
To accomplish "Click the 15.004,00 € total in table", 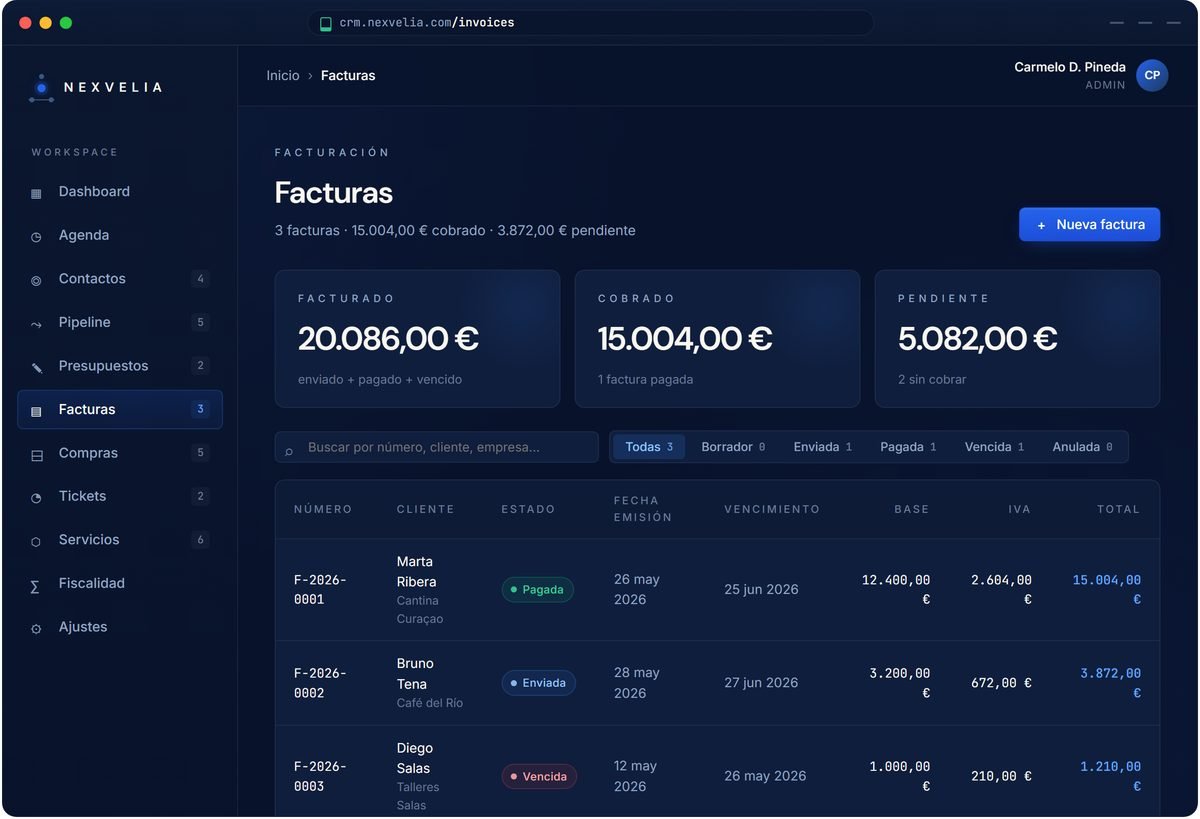I will click(x=1107, y=590).
